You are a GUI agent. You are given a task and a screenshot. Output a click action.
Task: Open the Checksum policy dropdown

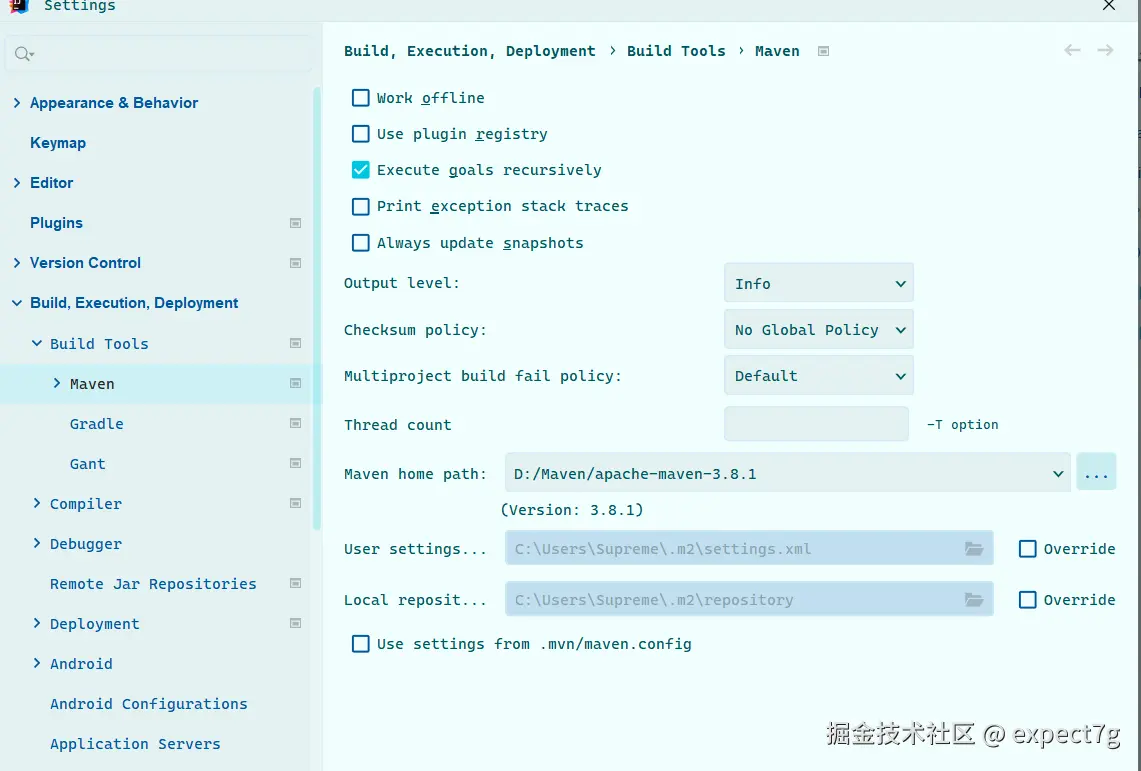tap(819, 329)
